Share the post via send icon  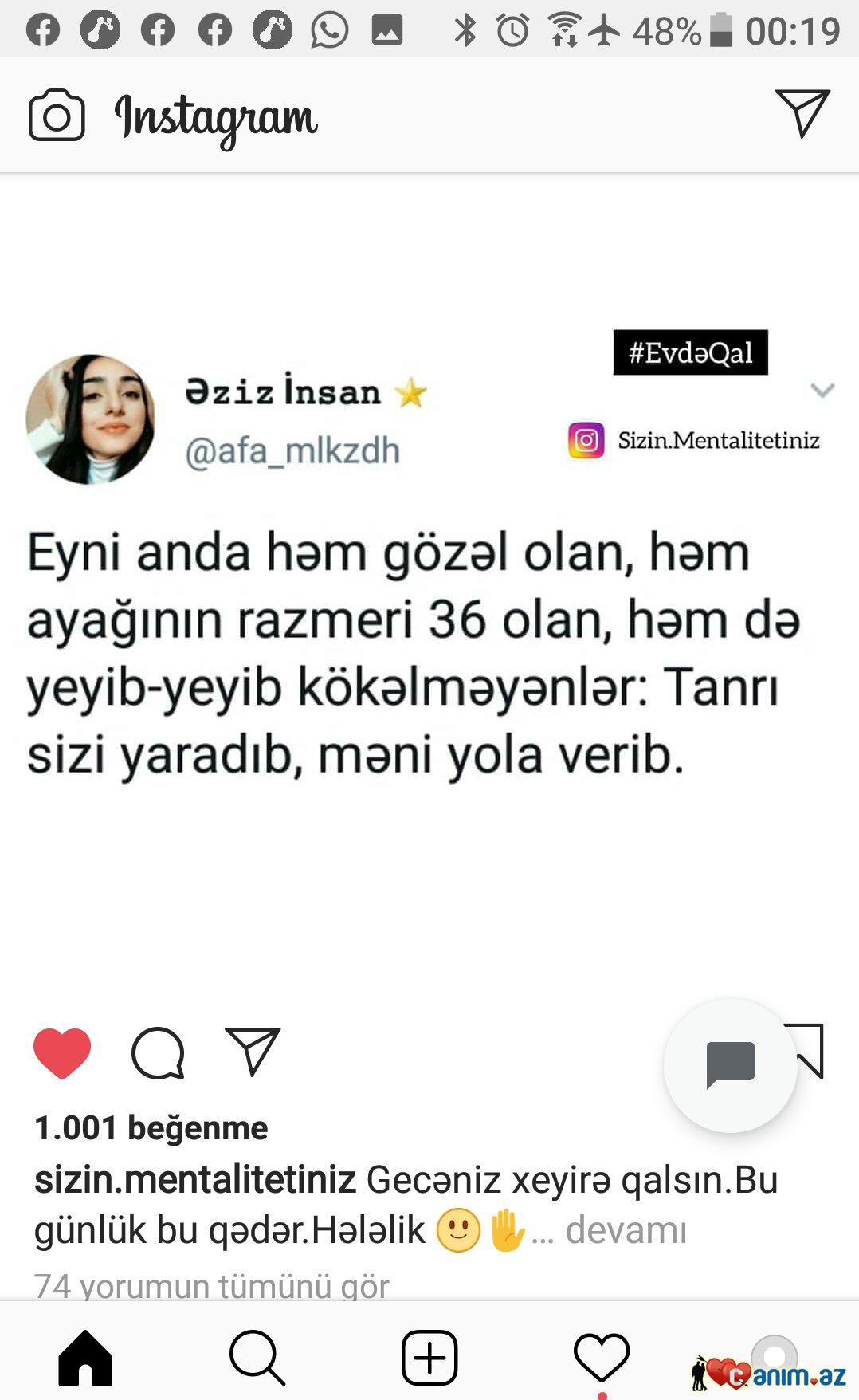pyautogui.click(x=253, y=1051)
